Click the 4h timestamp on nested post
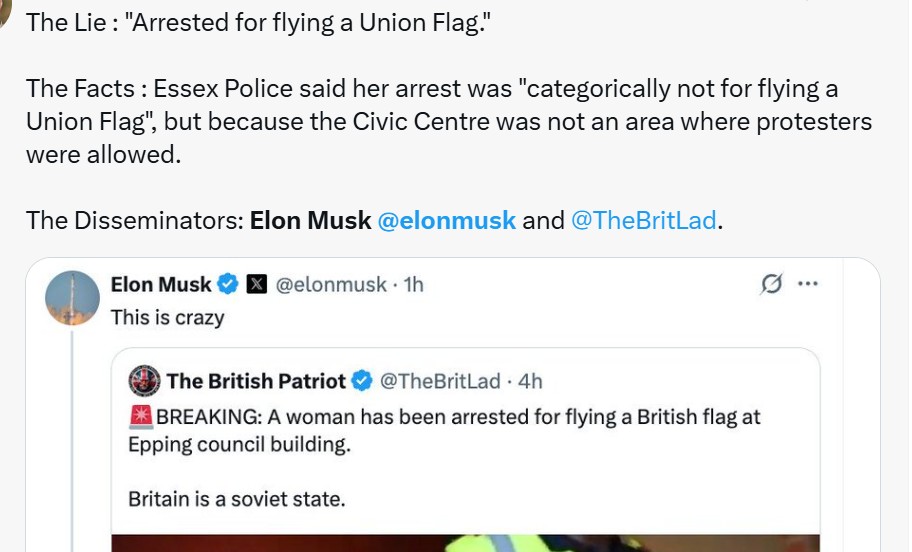 531,381
